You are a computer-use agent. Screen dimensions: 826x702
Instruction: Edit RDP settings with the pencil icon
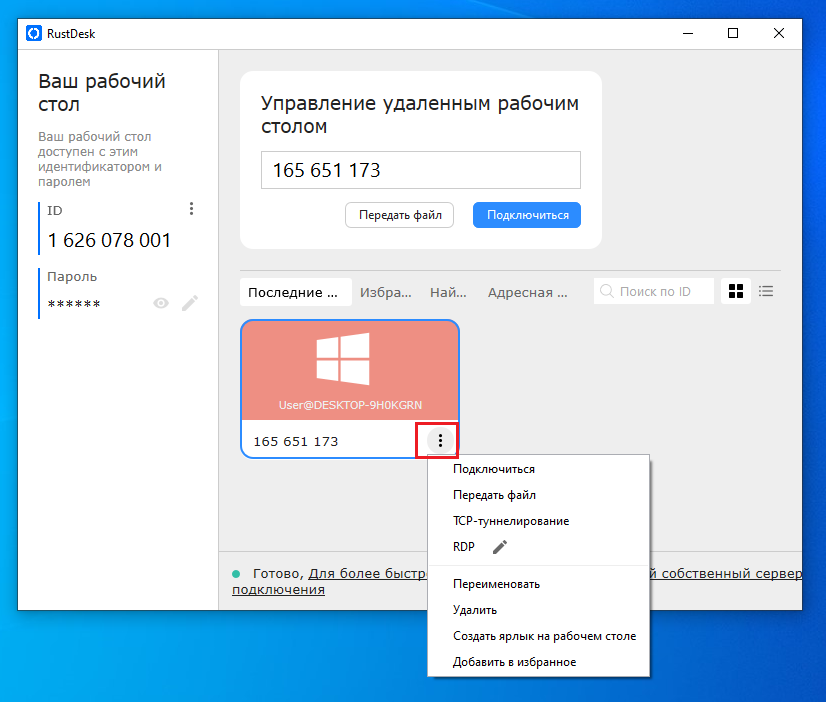[x=500, y=547]
